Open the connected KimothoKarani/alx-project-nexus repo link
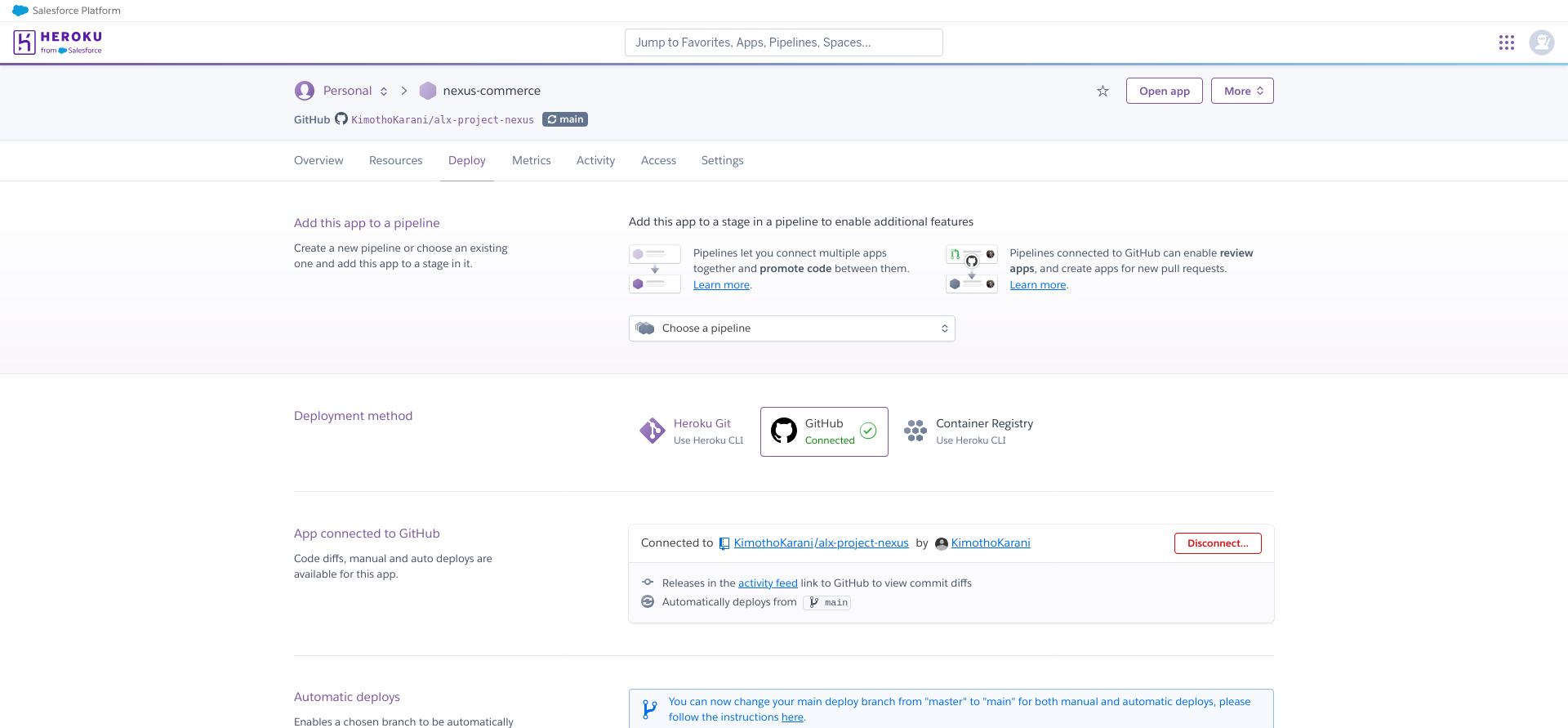1568x728 pixels. tap(821, 543)
